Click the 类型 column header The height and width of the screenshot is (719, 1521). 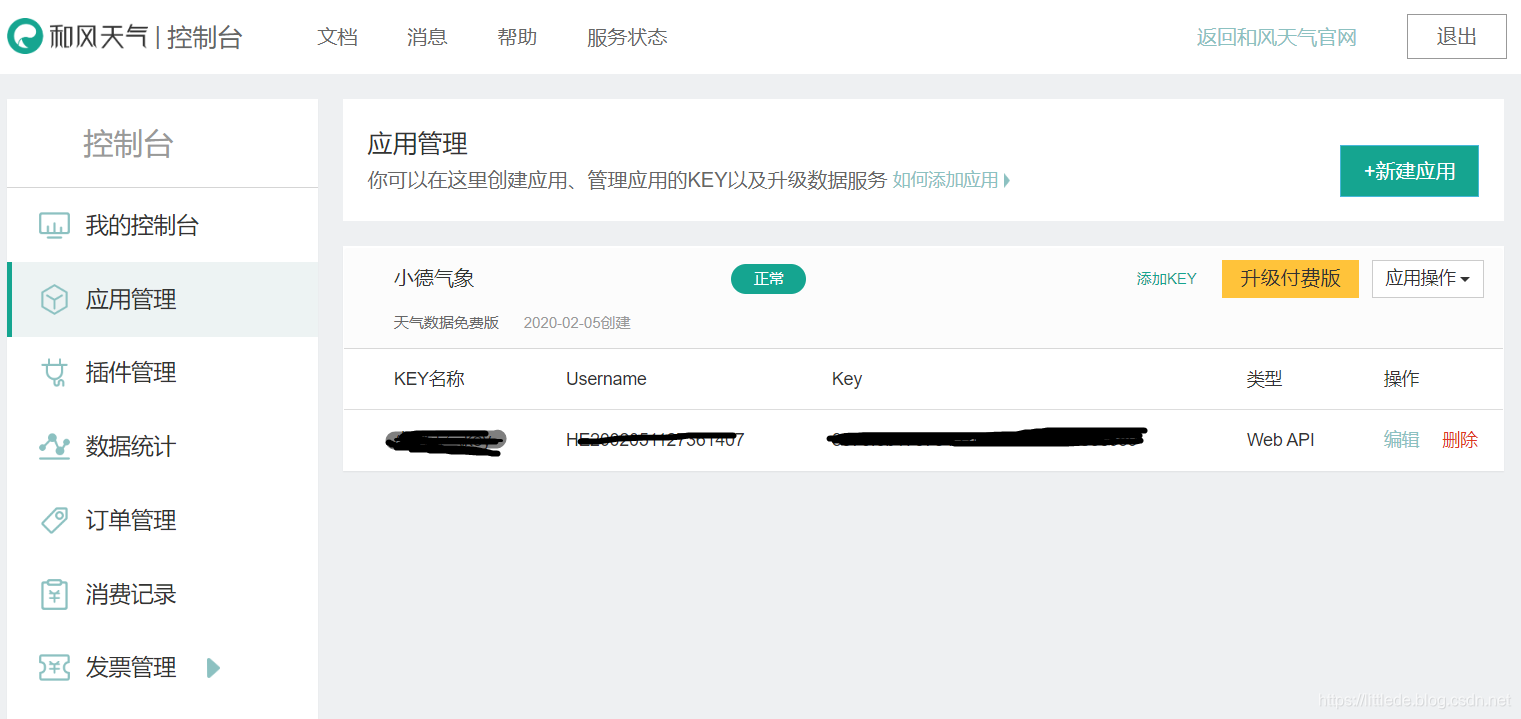click(1264, 379)
